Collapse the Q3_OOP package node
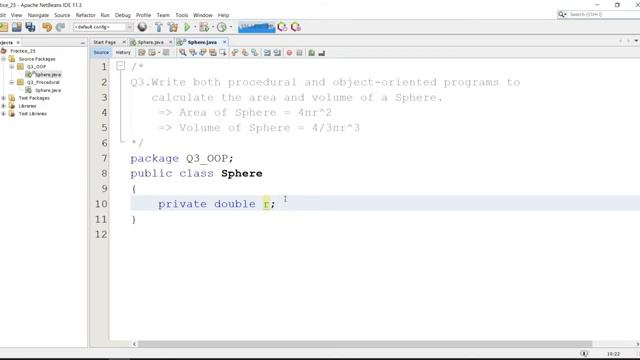 (x=12, y=67)
